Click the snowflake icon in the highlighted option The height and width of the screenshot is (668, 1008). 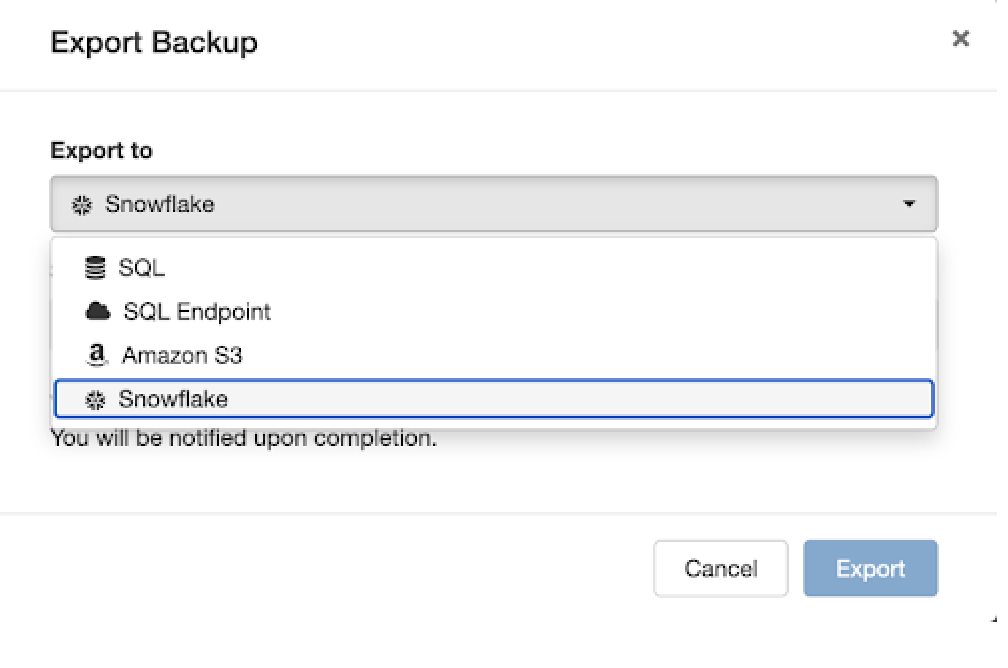click(x=95, y=400)
